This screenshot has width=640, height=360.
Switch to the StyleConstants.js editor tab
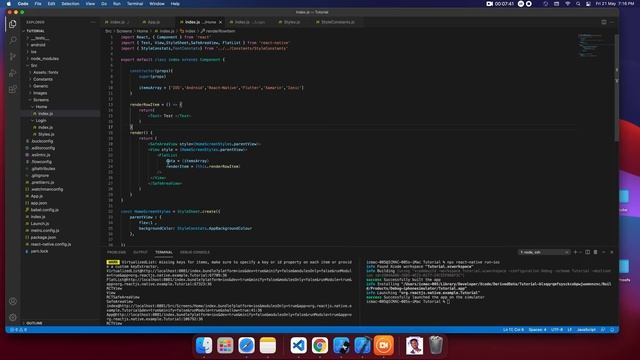click(x=337, y=22)
